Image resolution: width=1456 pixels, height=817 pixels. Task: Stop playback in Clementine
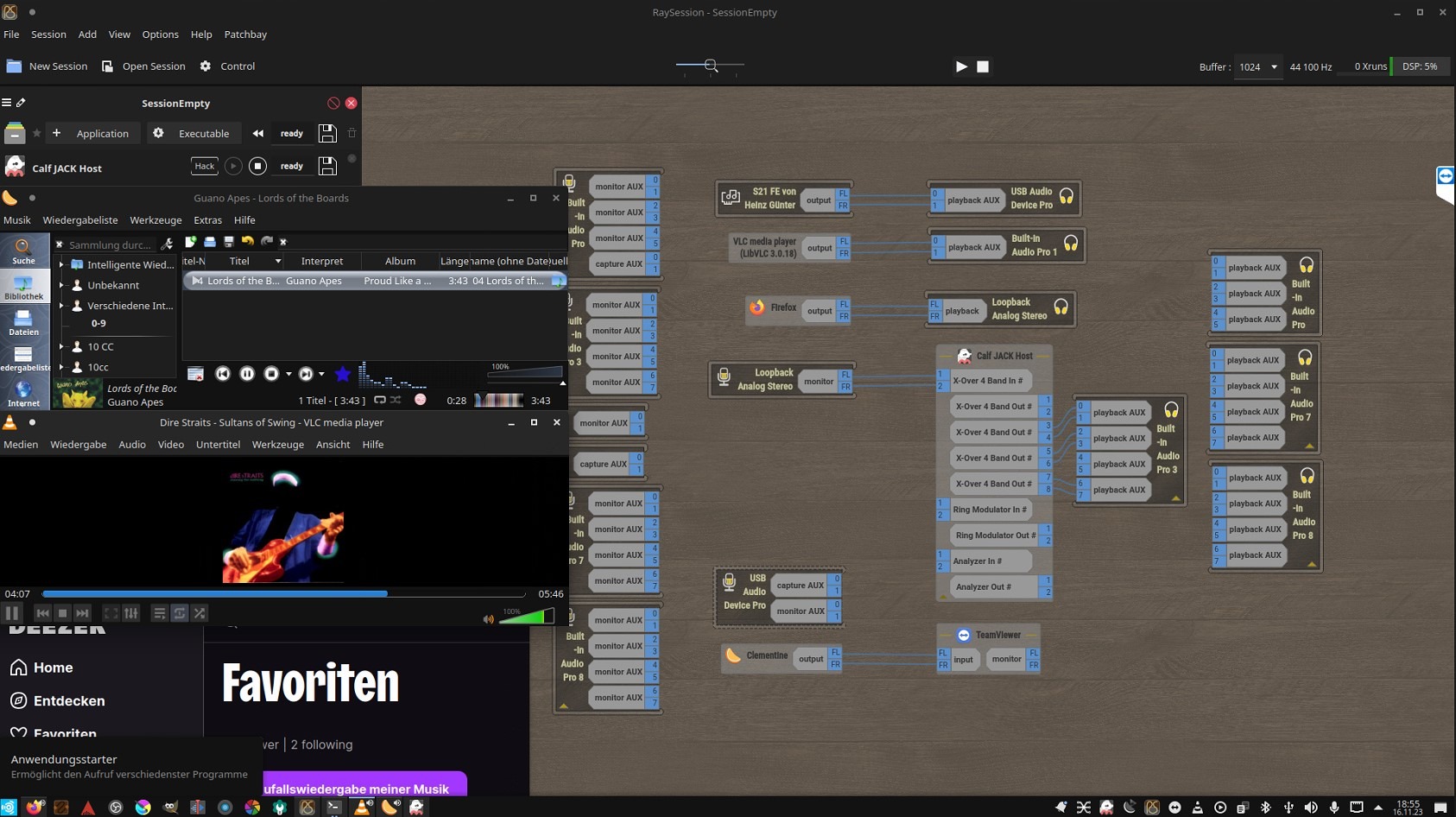coord(271,374)
